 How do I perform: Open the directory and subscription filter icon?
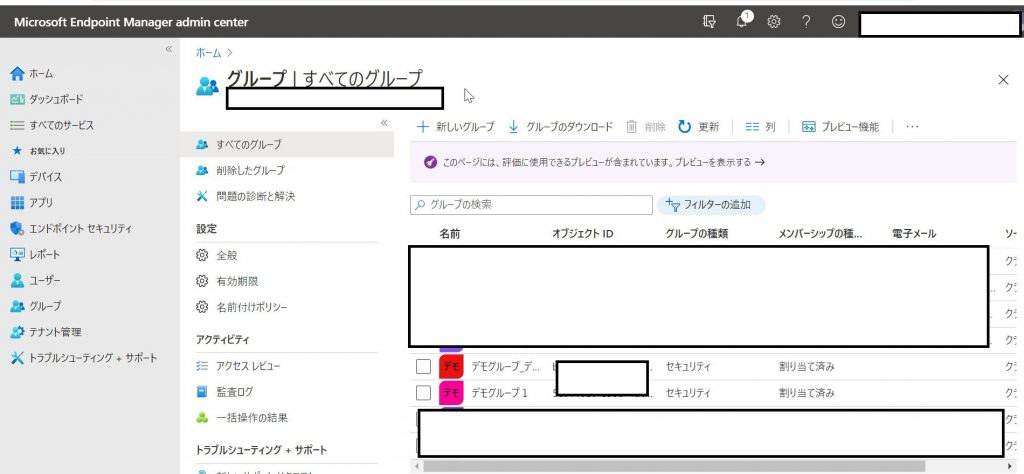click(709, 22)
